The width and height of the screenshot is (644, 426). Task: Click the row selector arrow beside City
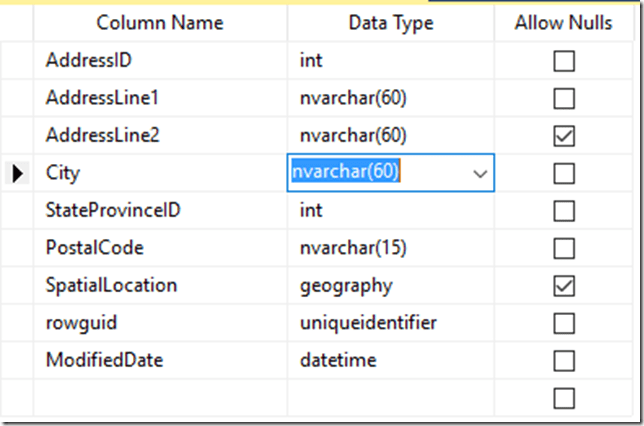tap(18, 173)
